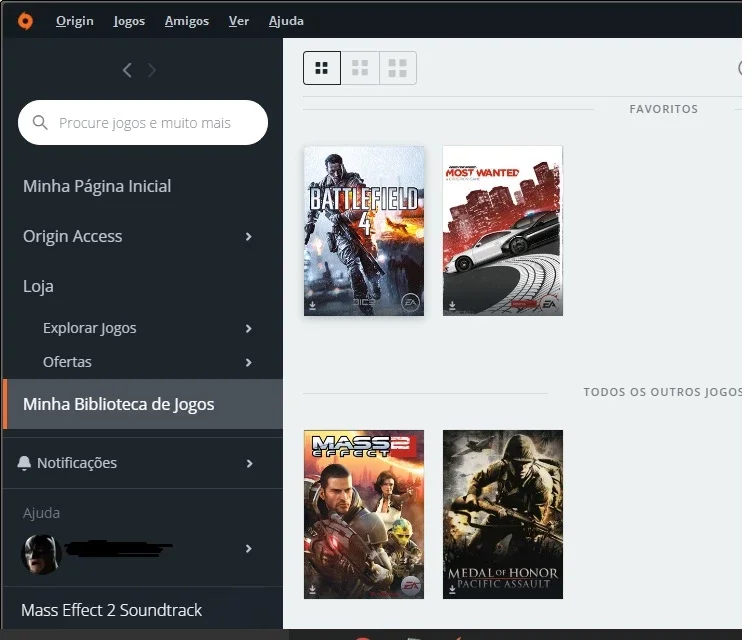Open the Jogos menu
Screen dimensions: 754x640
(129, 21)
